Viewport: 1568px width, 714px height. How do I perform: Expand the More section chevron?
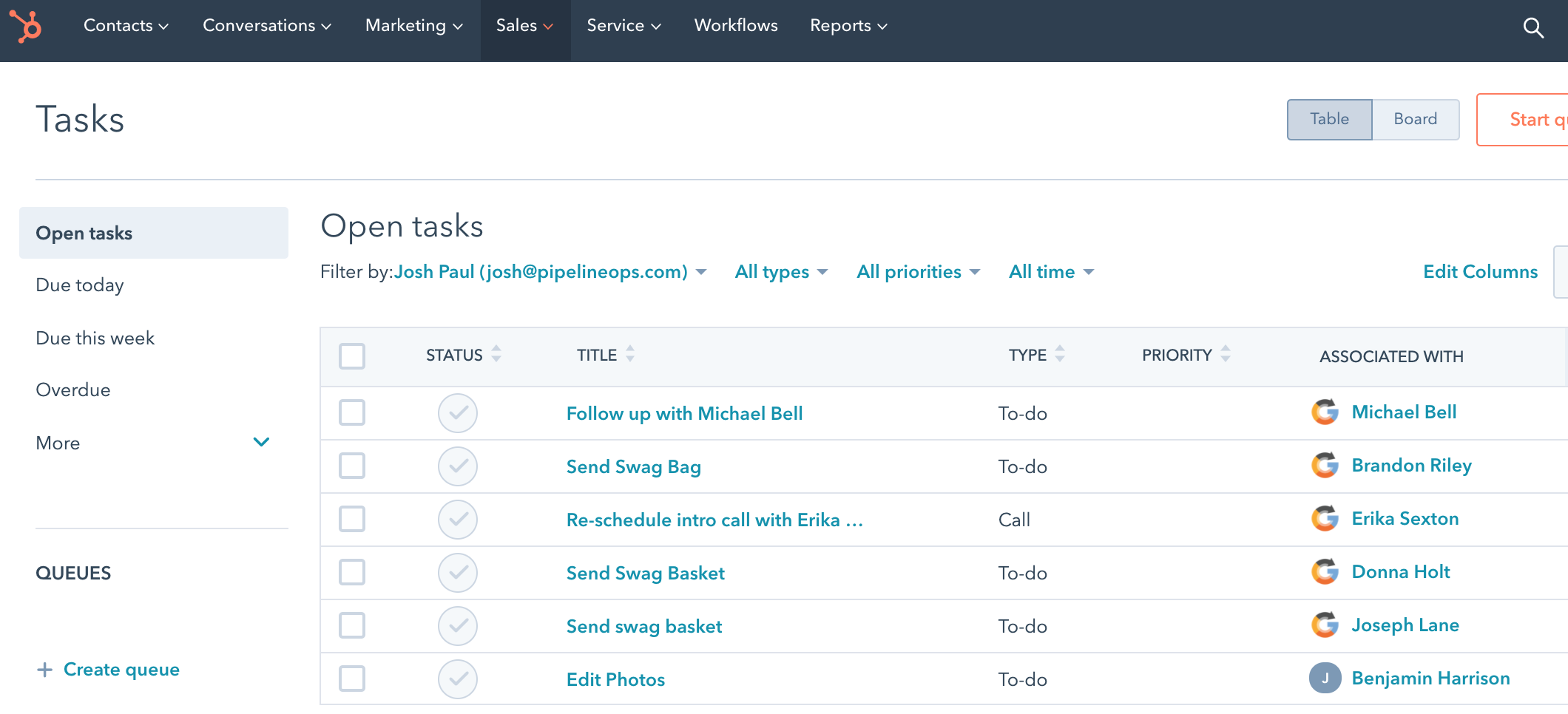(x=261, y=442)
